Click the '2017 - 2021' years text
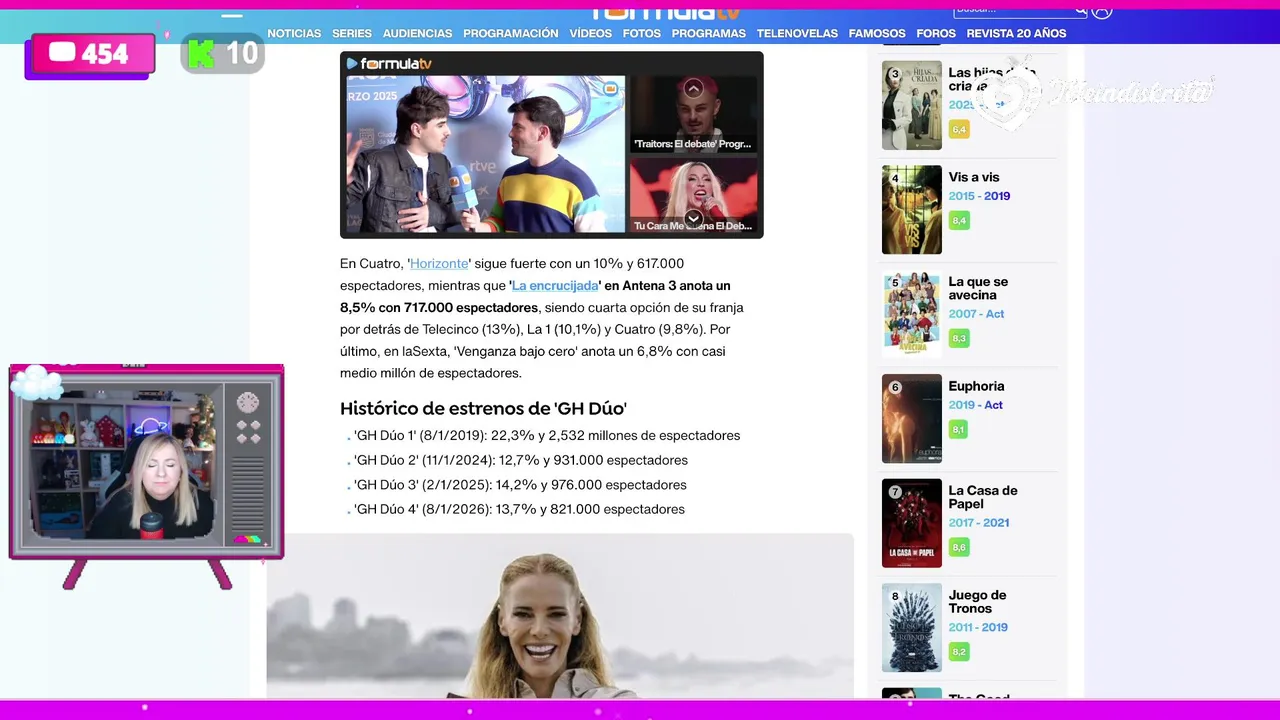 click(979, 523)
